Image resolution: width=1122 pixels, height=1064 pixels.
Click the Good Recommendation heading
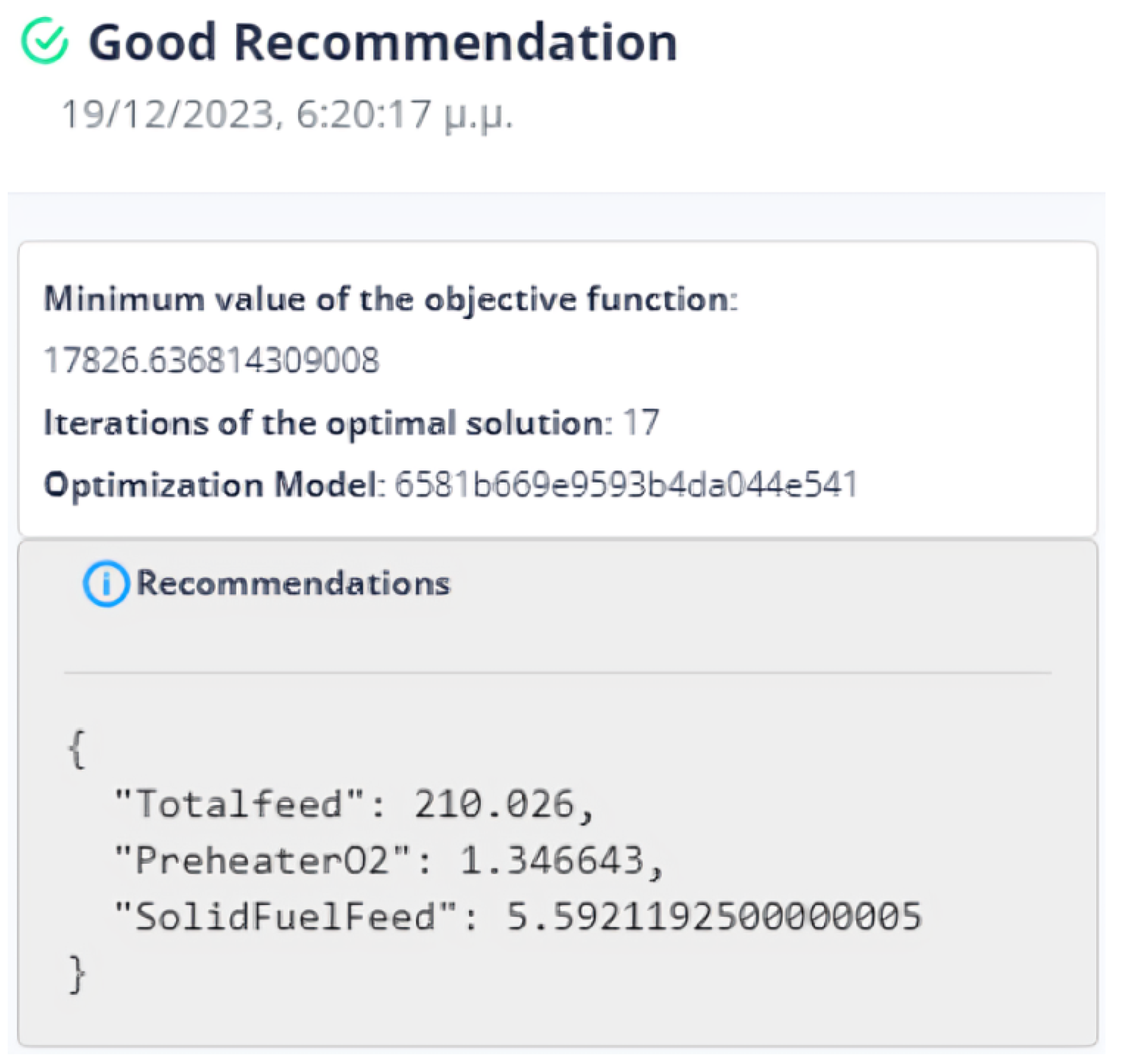383,42
